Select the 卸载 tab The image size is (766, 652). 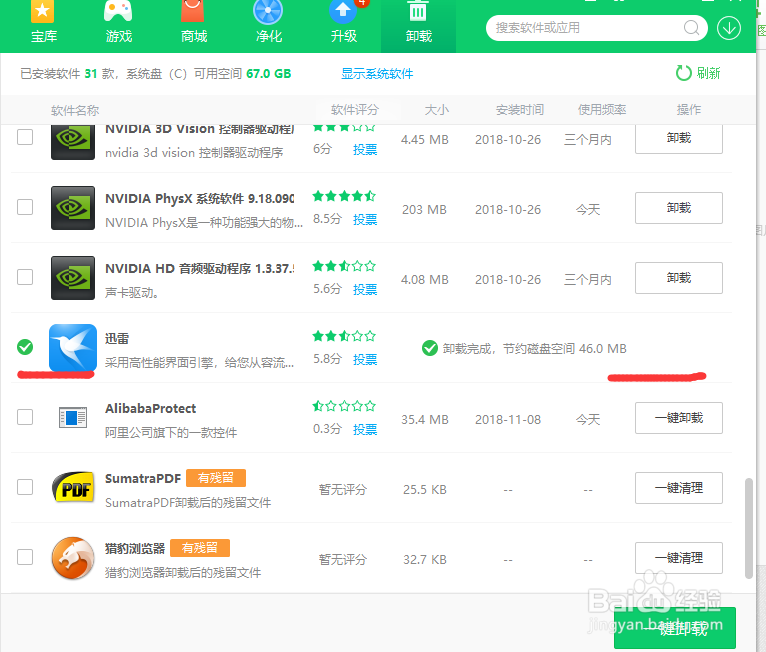coord(419,24)
